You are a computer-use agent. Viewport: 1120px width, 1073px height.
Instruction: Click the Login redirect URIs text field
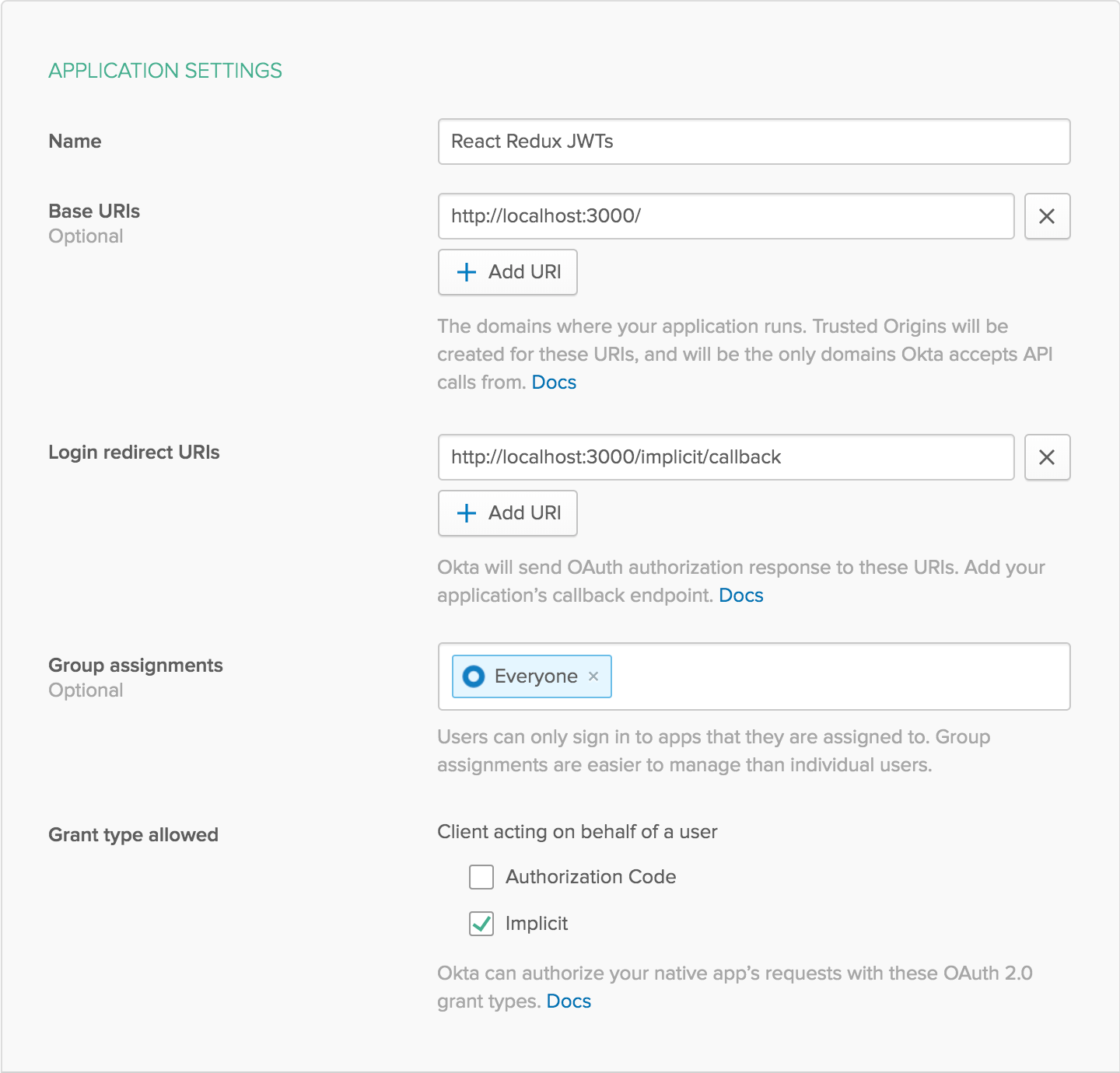(726, 457)
